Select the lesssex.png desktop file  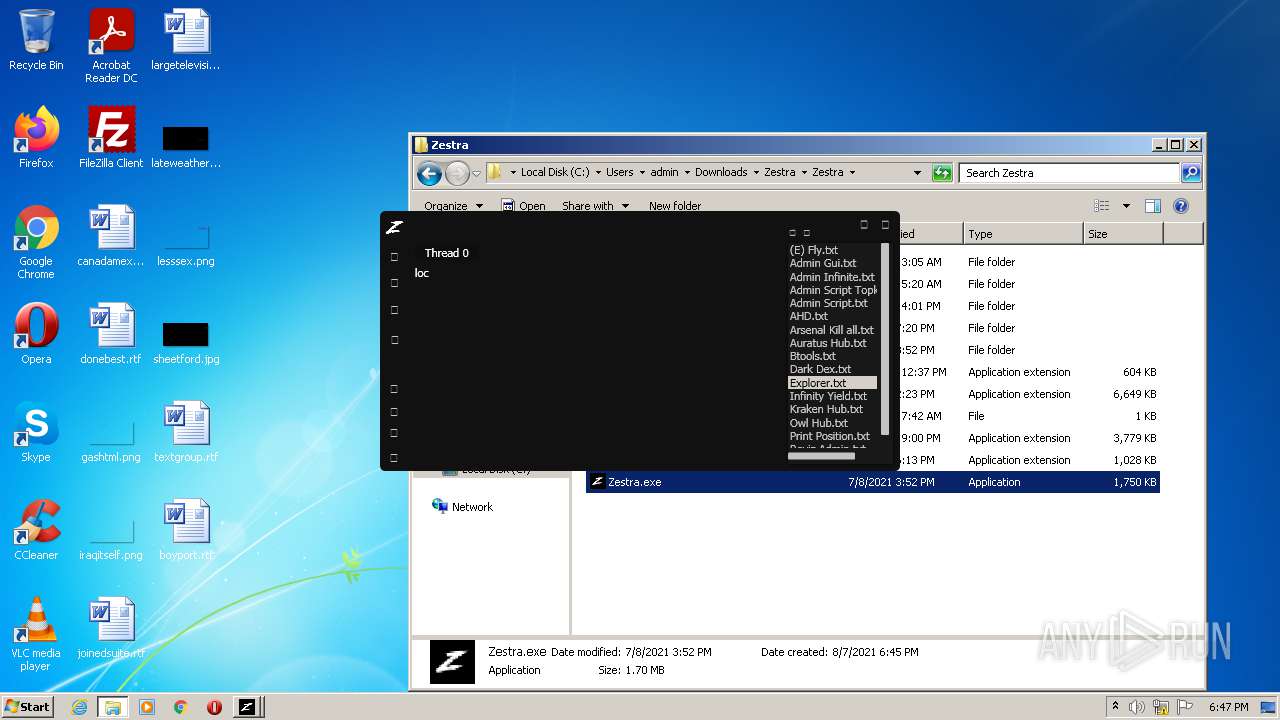186,243
